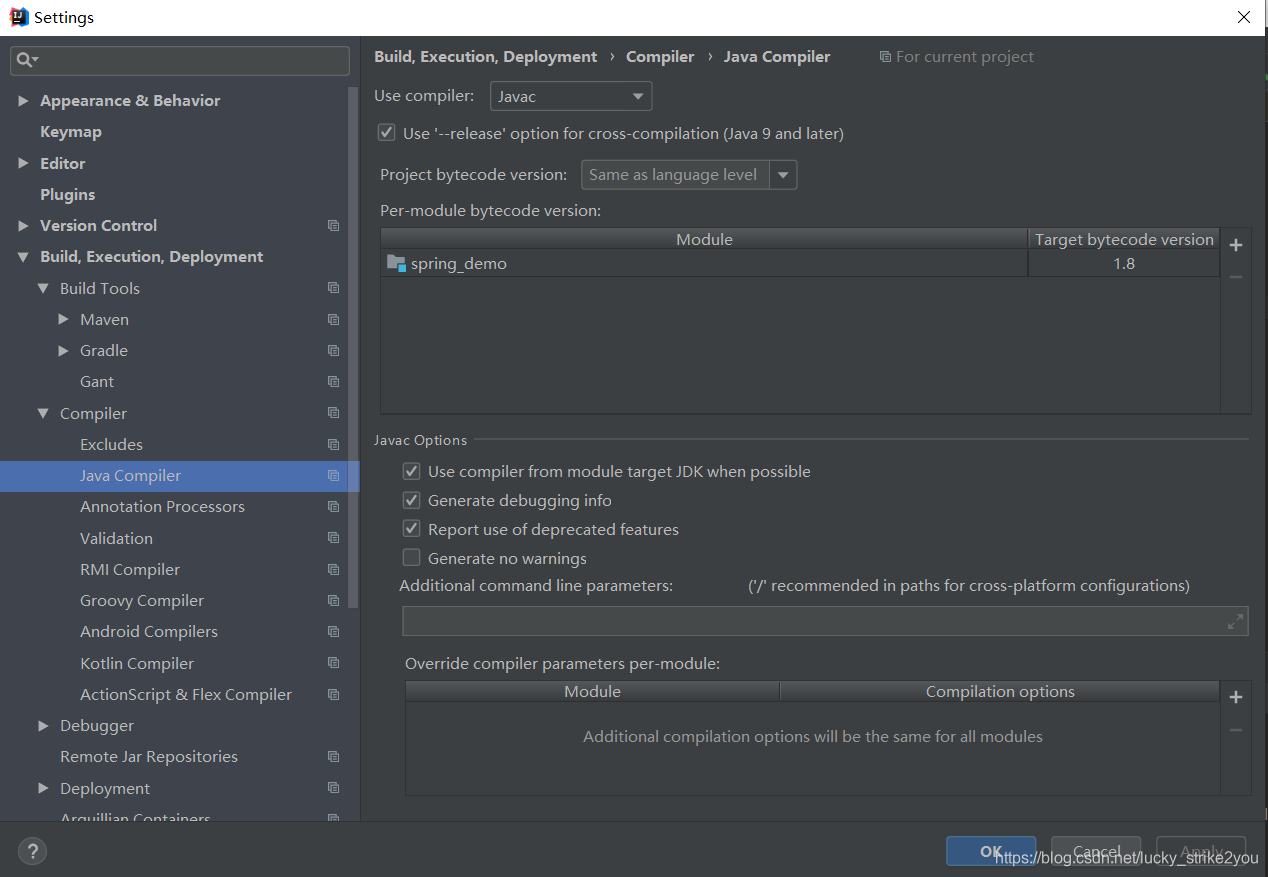The height and width of the screenshot is (877, 1268).
Task: Add module with the per-module bytecode plus icon
Action: [x=1236, y=245]
